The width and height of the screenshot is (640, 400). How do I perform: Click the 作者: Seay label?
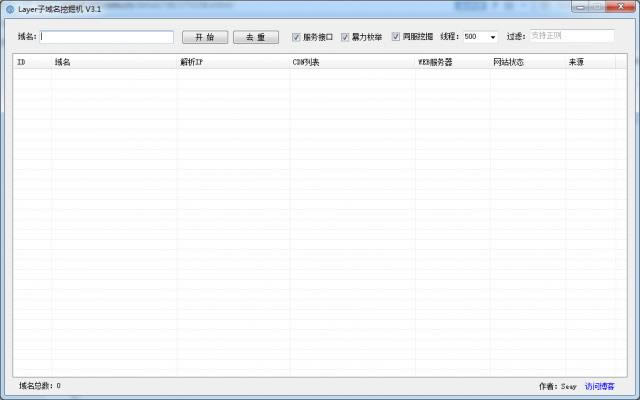557,386
